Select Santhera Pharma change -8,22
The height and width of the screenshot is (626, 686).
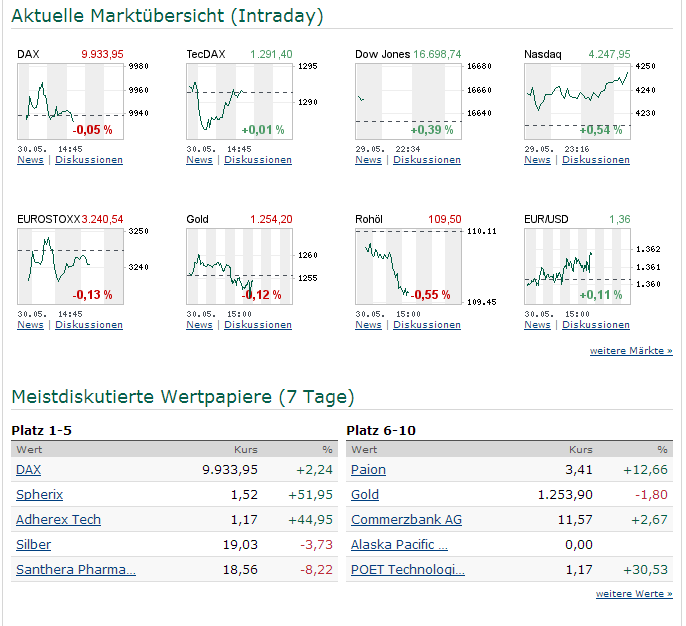tap(316, 569)
